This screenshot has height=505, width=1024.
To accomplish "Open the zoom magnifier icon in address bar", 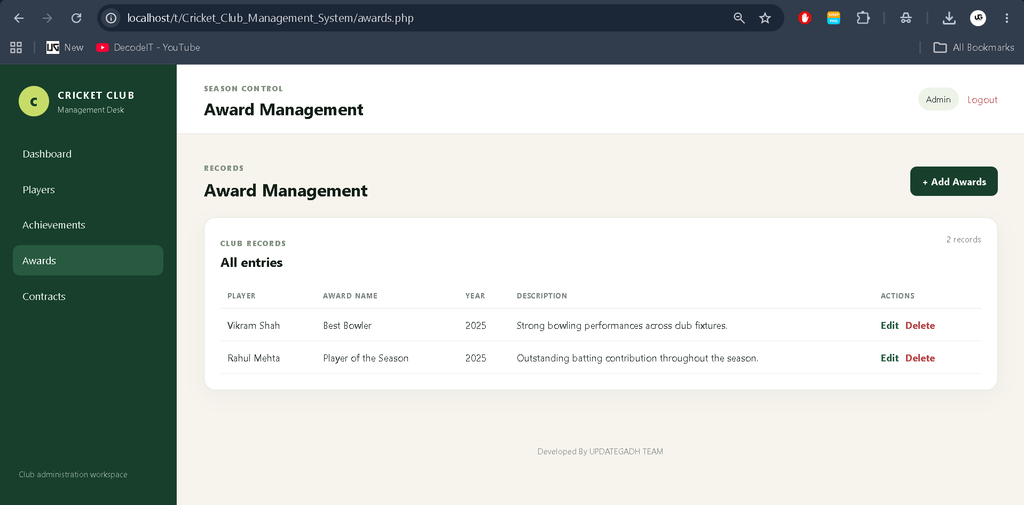I will click(x=739, y=18).
